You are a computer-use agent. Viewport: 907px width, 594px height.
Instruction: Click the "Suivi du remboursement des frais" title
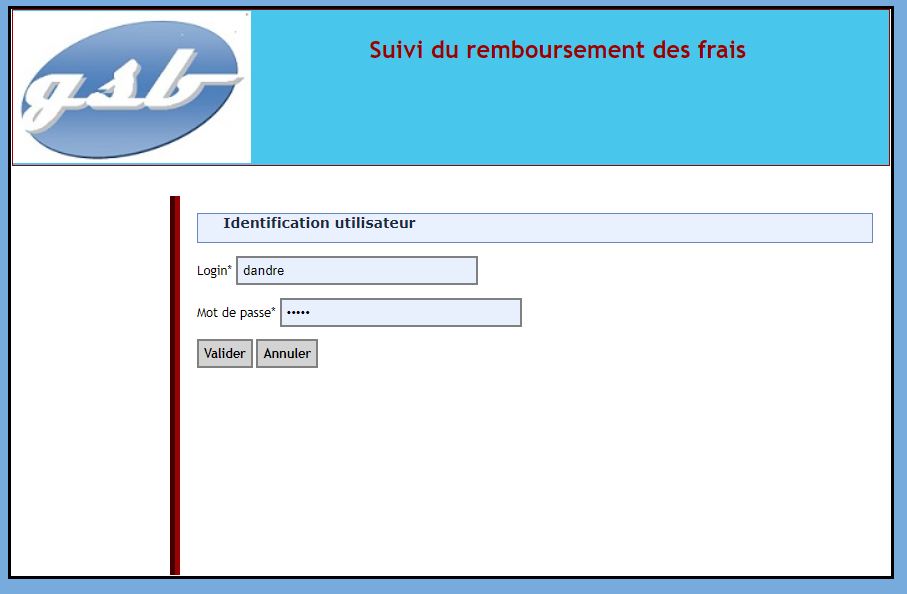557,50
